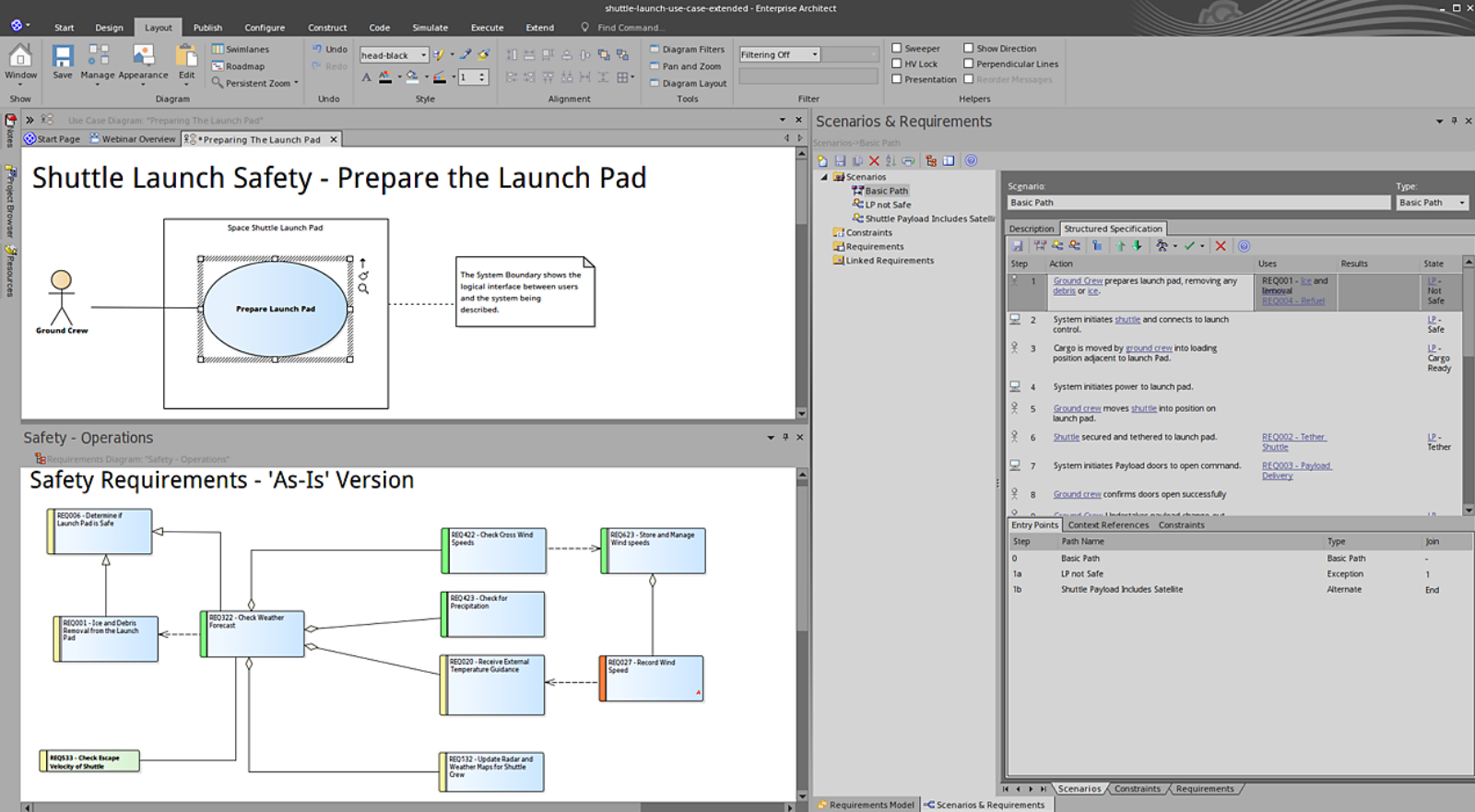1475x812 pixels.
Task: Click the font text style icon A
Action: (366, 77)
